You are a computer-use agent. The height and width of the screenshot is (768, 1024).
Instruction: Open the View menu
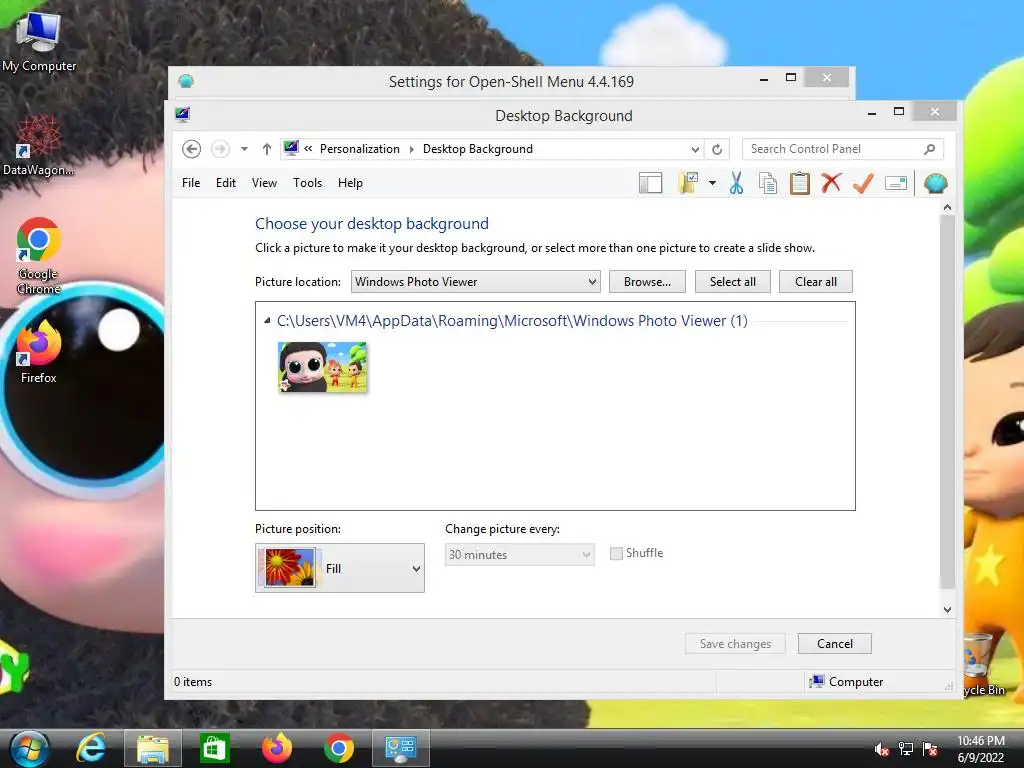(264, 183)
